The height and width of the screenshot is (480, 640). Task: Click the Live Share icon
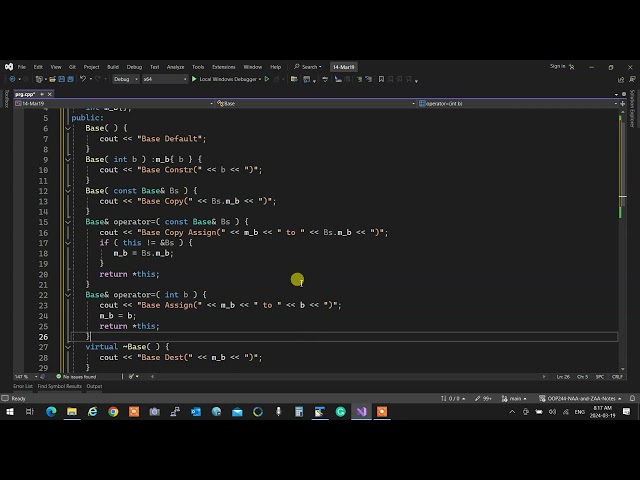coord(621,79)
